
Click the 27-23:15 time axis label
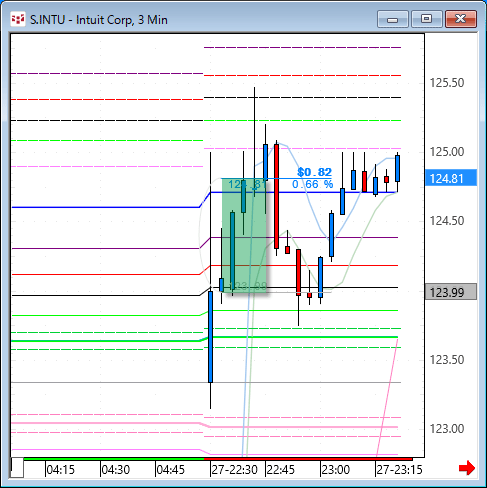[399, 470]
